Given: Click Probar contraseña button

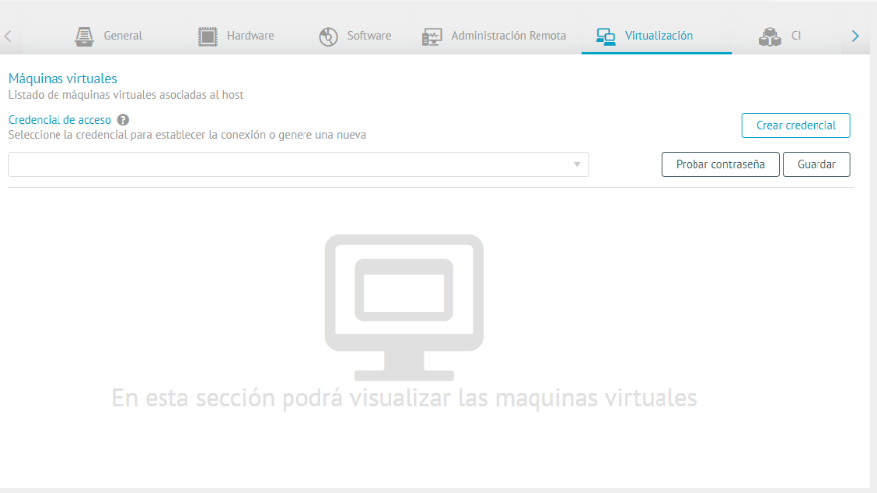Looking at the screenshot, I should click(720, 165).
